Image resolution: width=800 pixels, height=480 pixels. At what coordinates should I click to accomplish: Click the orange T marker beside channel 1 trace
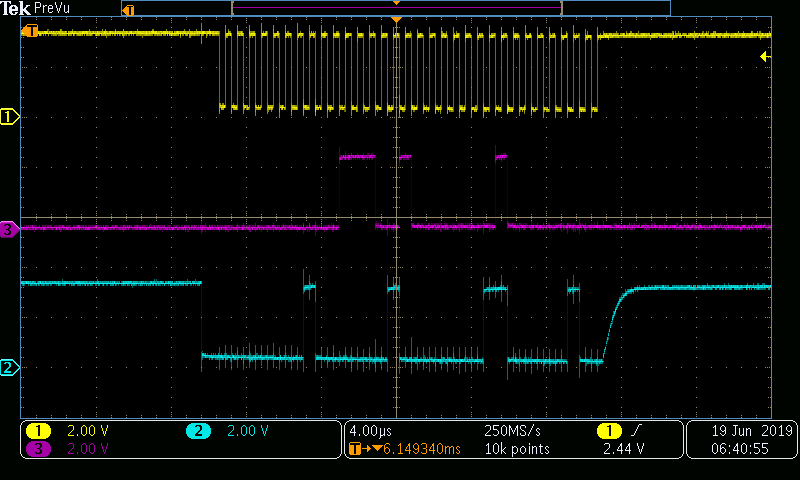tap(30, 31)
